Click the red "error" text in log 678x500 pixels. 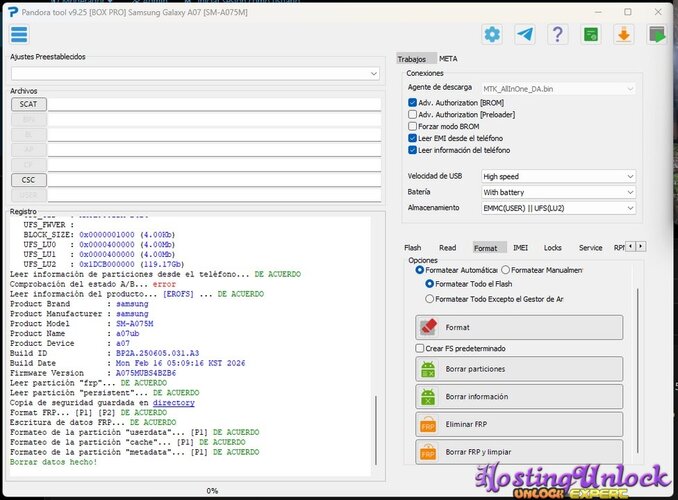[x=164, y=284]
